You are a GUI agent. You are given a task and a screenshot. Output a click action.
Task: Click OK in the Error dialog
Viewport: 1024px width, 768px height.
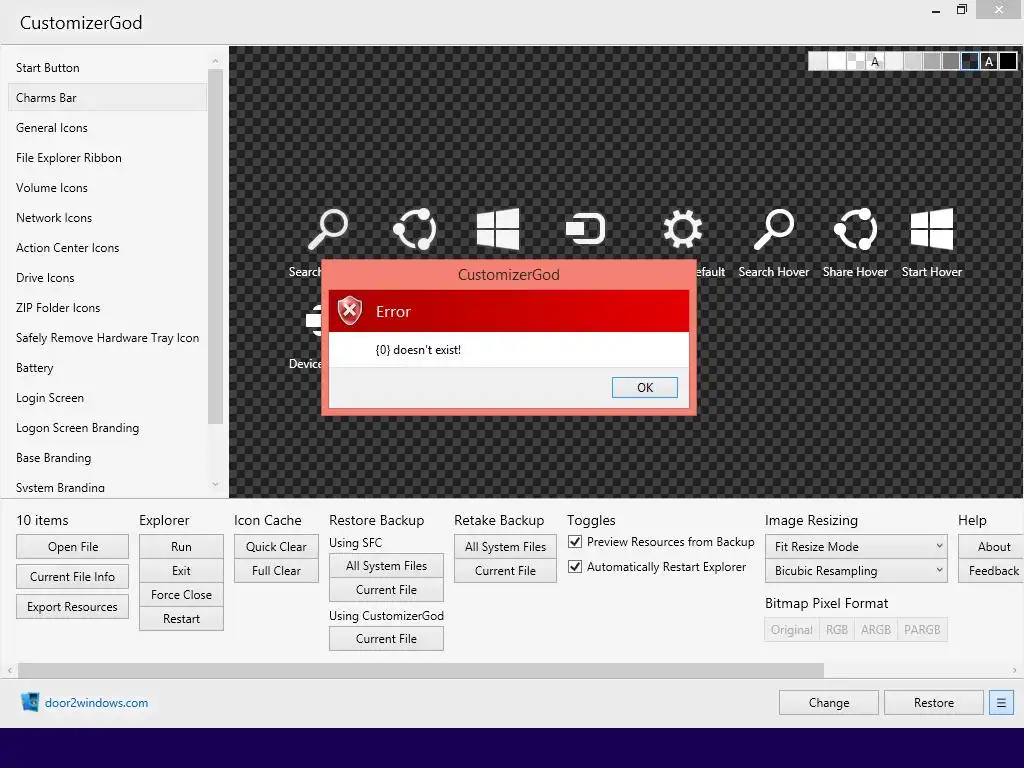point(645,387)
